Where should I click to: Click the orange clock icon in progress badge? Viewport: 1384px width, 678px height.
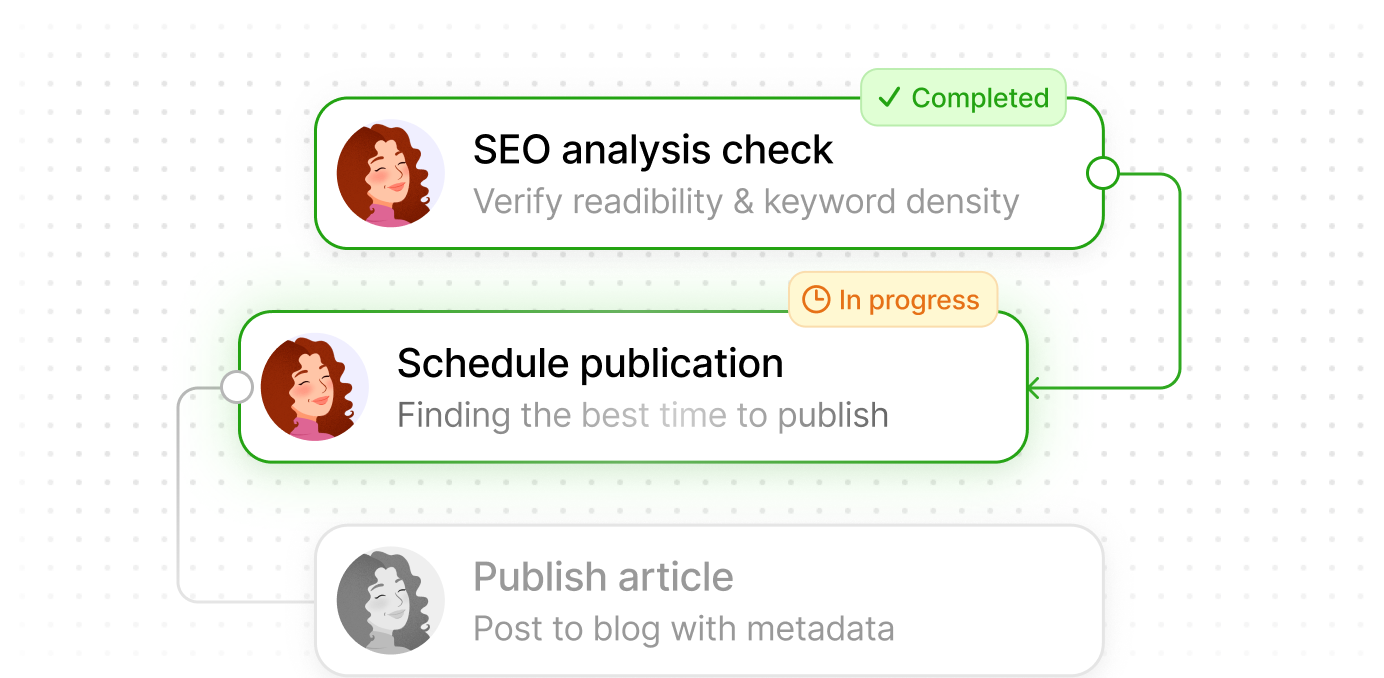pyautogui.click(x=817, y=300)
